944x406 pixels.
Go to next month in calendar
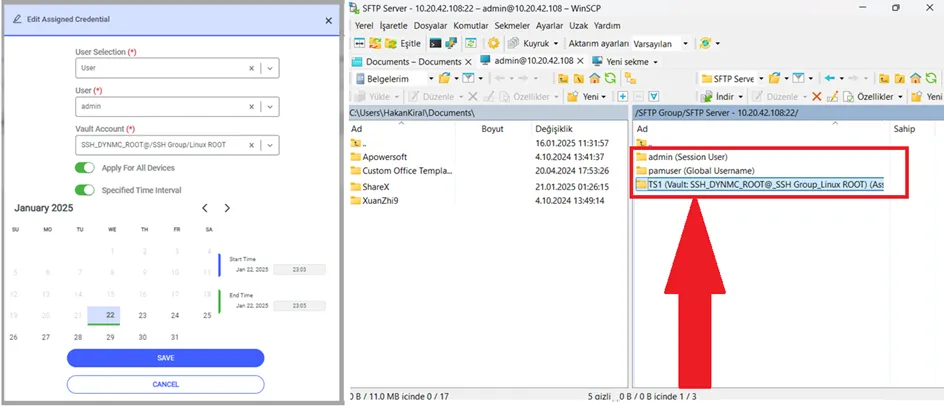click(x=227, y=208)
